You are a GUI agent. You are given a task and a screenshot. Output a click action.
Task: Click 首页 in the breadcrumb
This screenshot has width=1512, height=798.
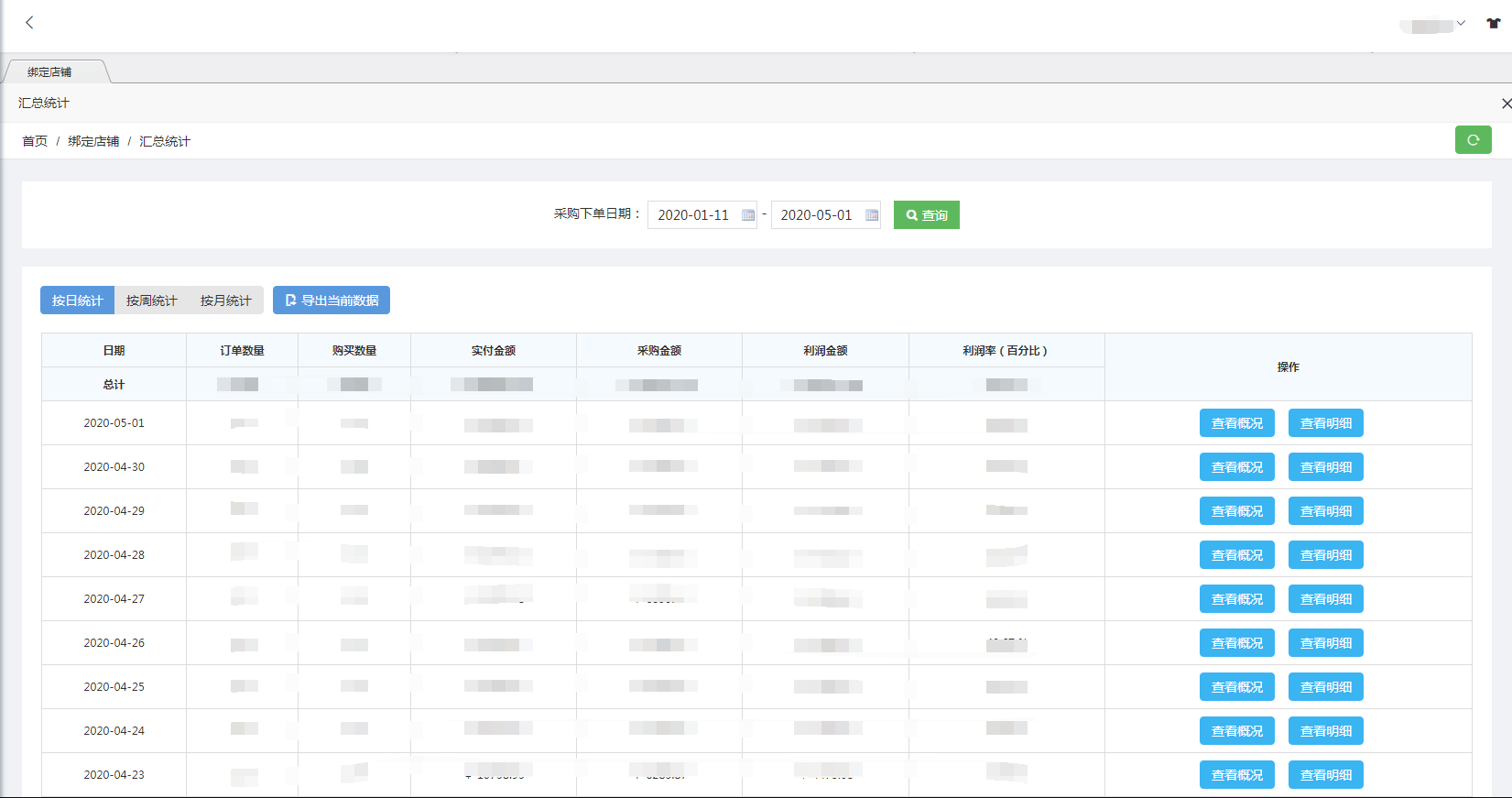tap(35, 141)
